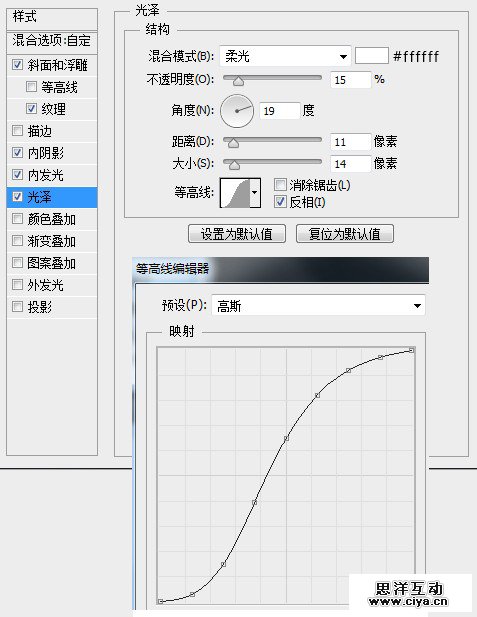
Task: Click the 设置为默认值 button
Action: click(x=237, y=234)
